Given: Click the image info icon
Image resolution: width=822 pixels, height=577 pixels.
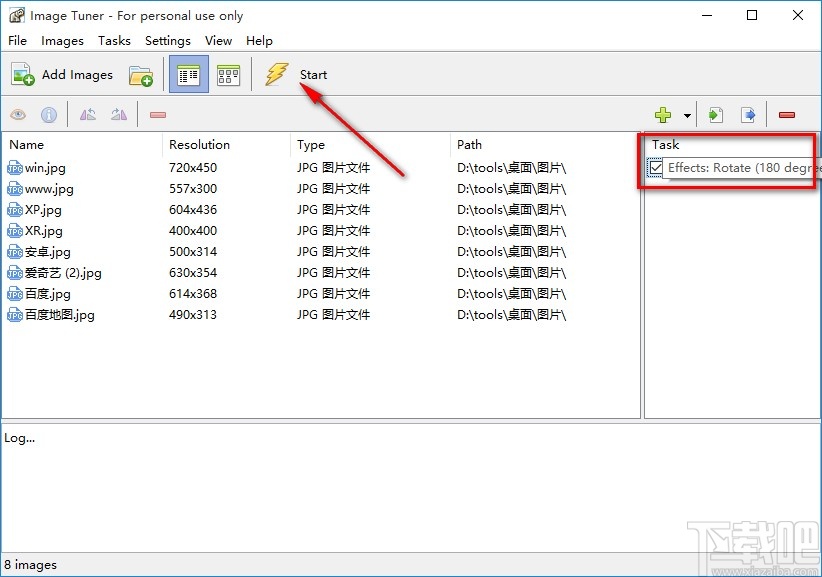Looking at the screenshot, I should click(x=49, y=114).
